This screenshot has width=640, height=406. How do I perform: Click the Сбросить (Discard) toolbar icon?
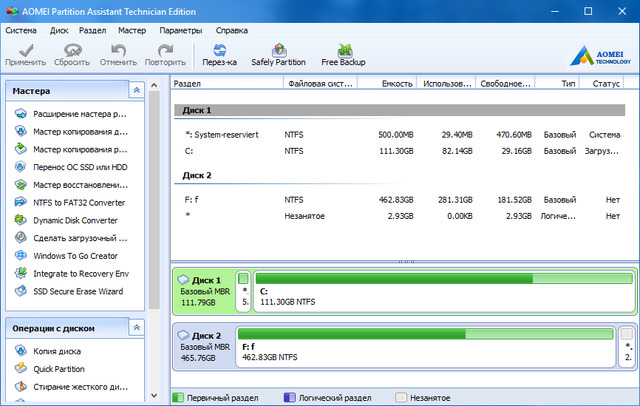[x=71, y=53]
